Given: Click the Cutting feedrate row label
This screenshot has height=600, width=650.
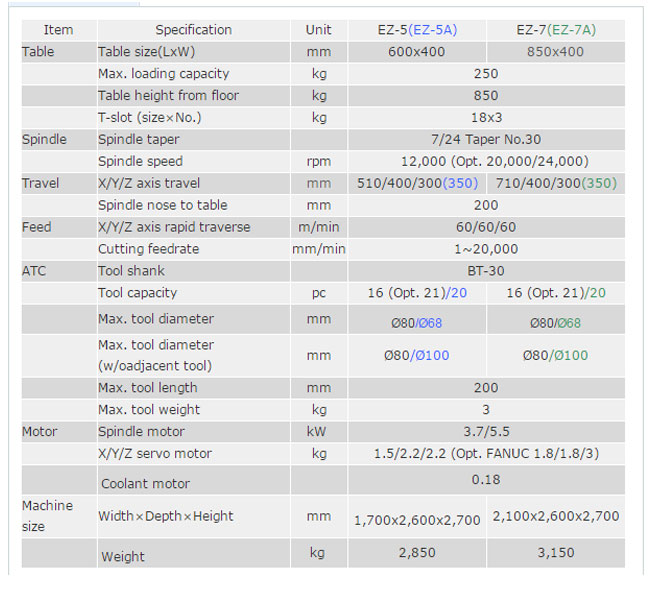Looking at the screenshot, I should pyautogui.click(x=148, y=249).
